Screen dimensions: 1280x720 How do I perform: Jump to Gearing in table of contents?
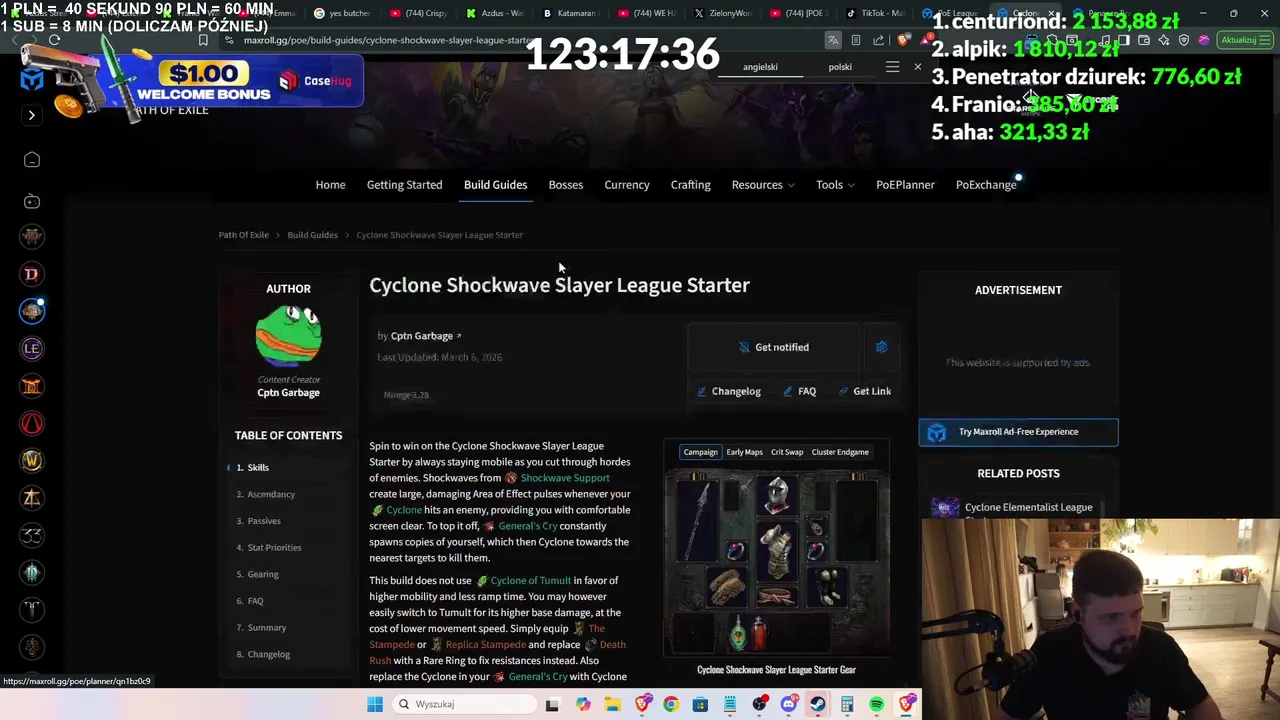point(263,574)
